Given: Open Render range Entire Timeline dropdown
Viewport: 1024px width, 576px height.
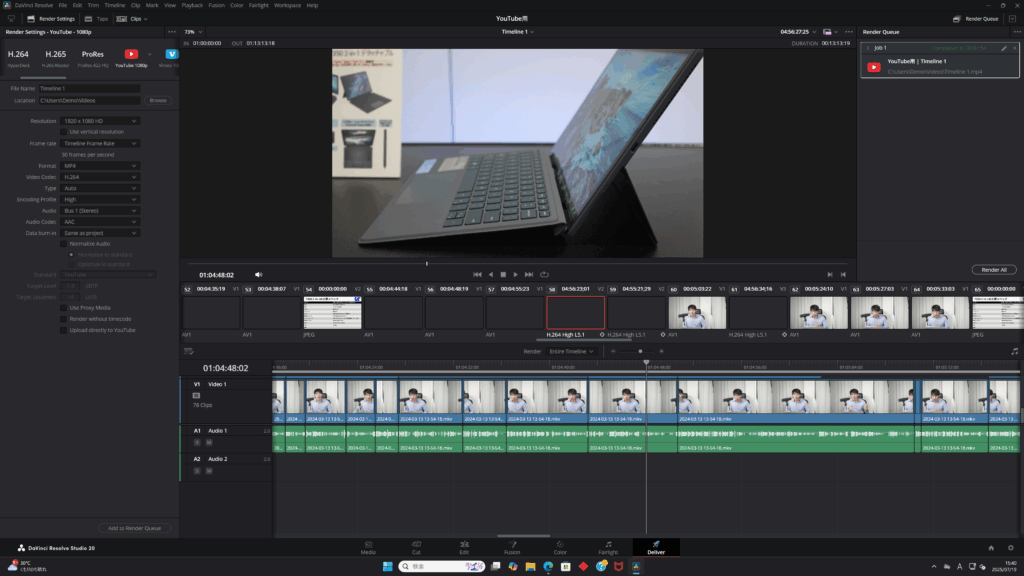Looking at the screenshot, I should pos(571,351).
